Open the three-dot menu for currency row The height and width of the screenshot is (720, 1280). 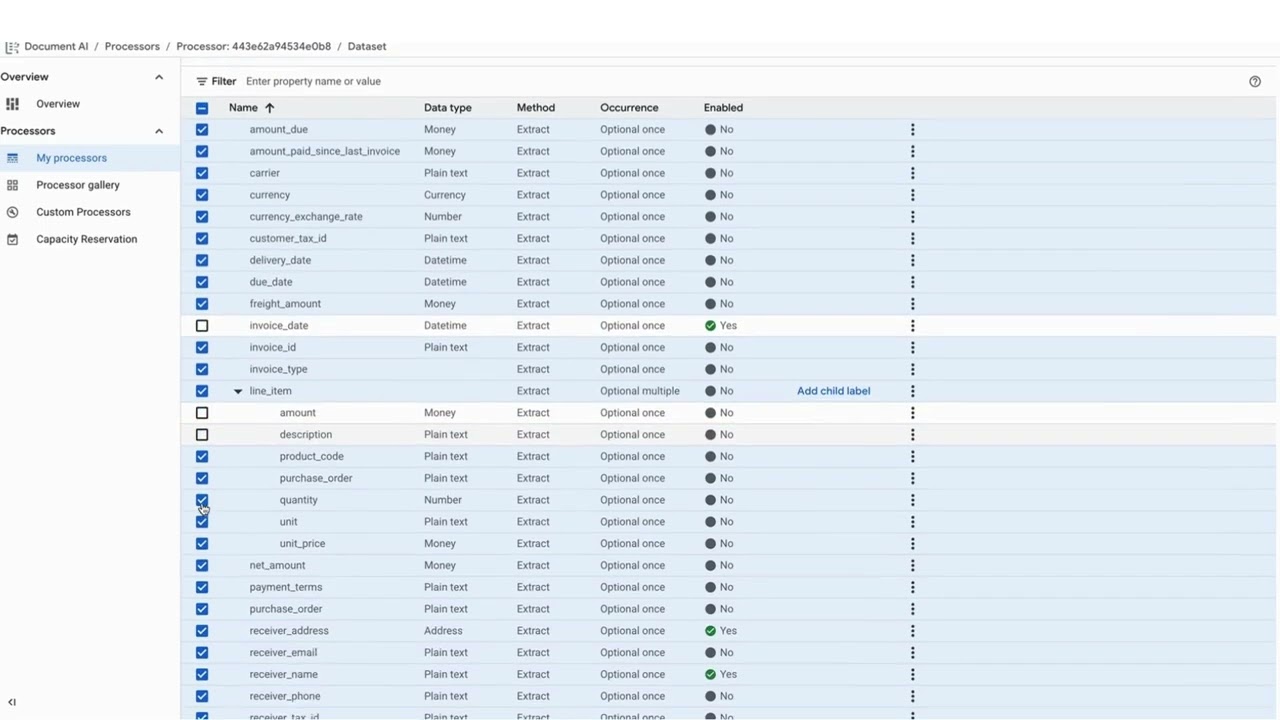click(x=912, y=195)
